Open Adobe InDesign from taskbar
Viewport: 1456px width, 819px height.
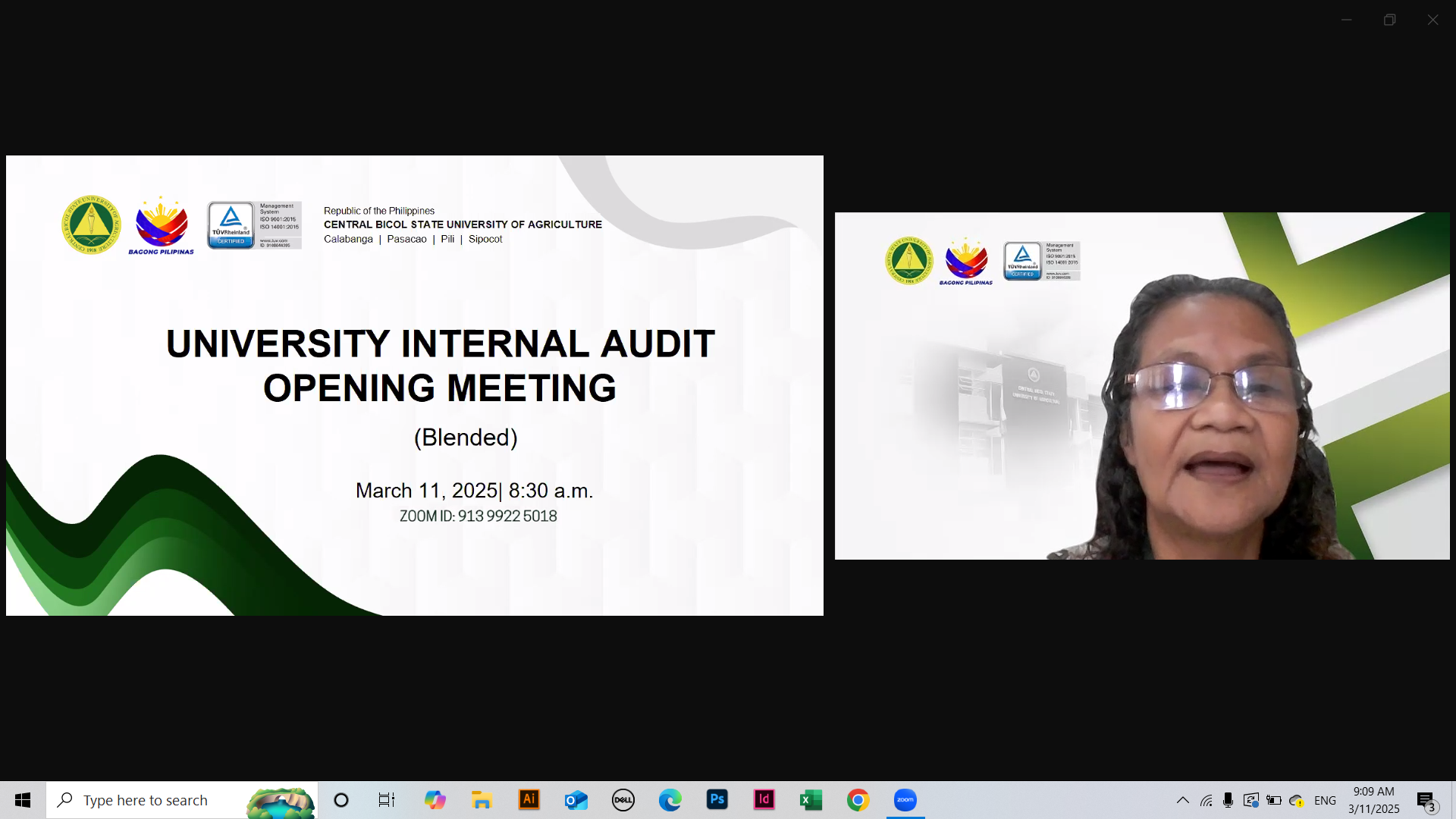764,800
